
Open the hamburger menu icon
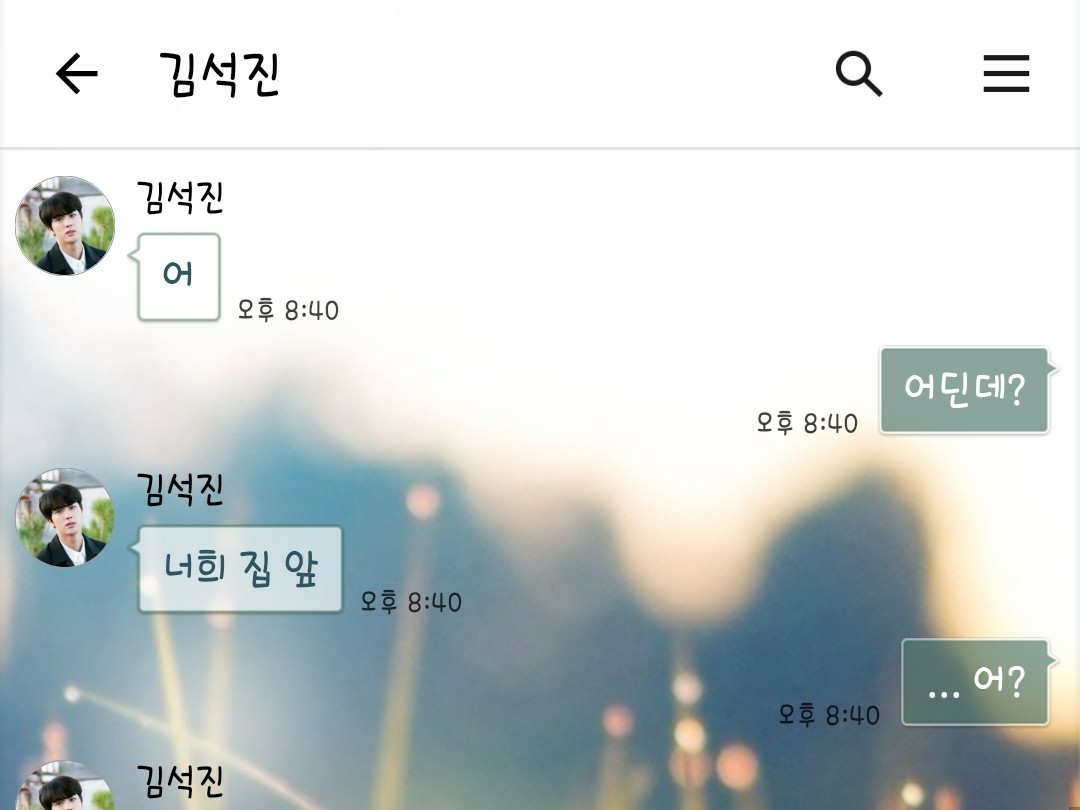[1006, 73]
